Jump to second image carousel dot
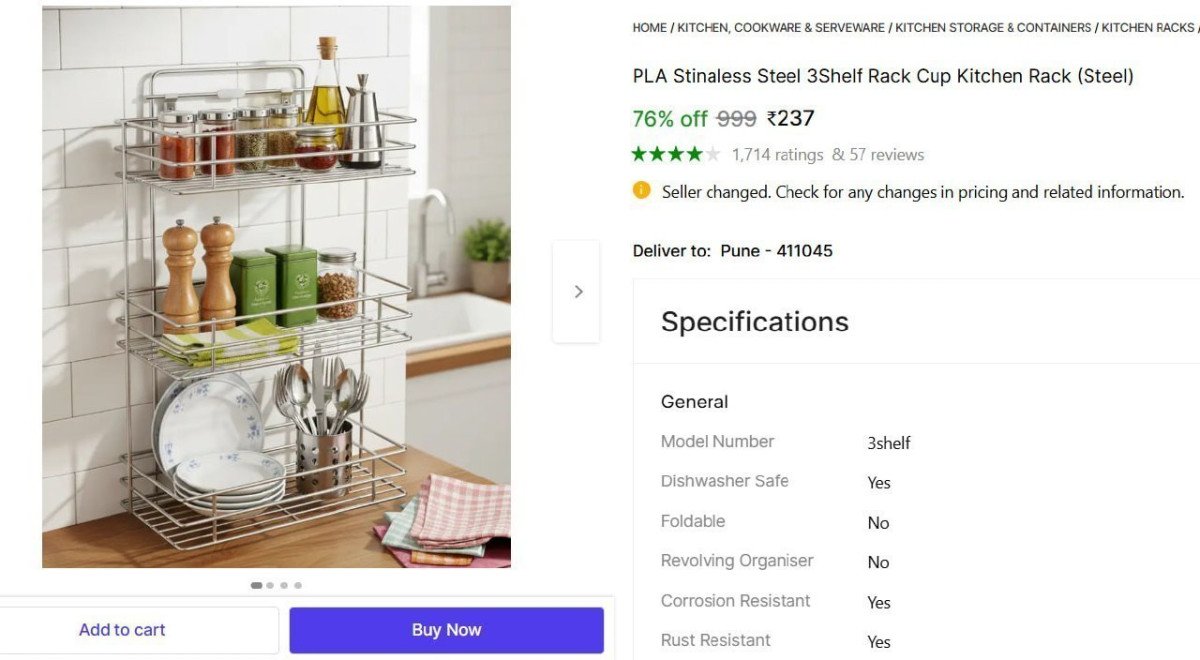 (x=270, y=585)
